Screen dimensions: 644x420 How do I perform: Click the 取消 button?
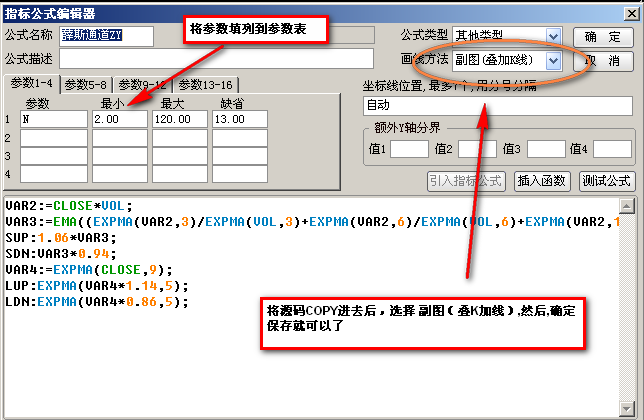[603, 61]
